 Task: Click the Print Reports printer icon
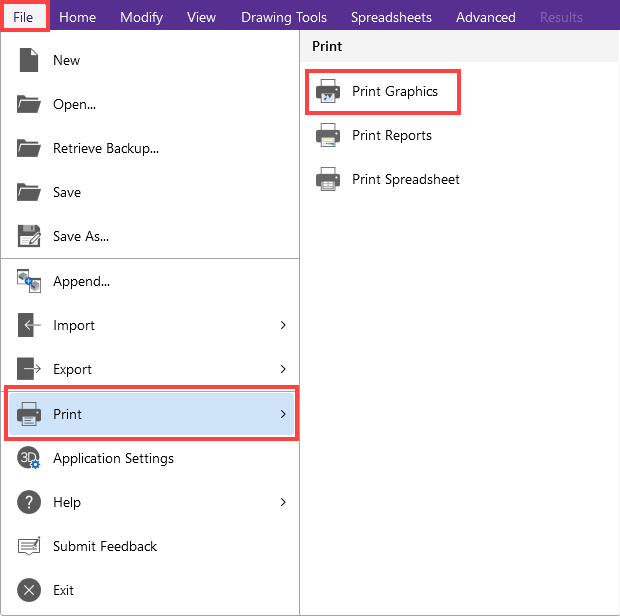click(x=327, y=136)
